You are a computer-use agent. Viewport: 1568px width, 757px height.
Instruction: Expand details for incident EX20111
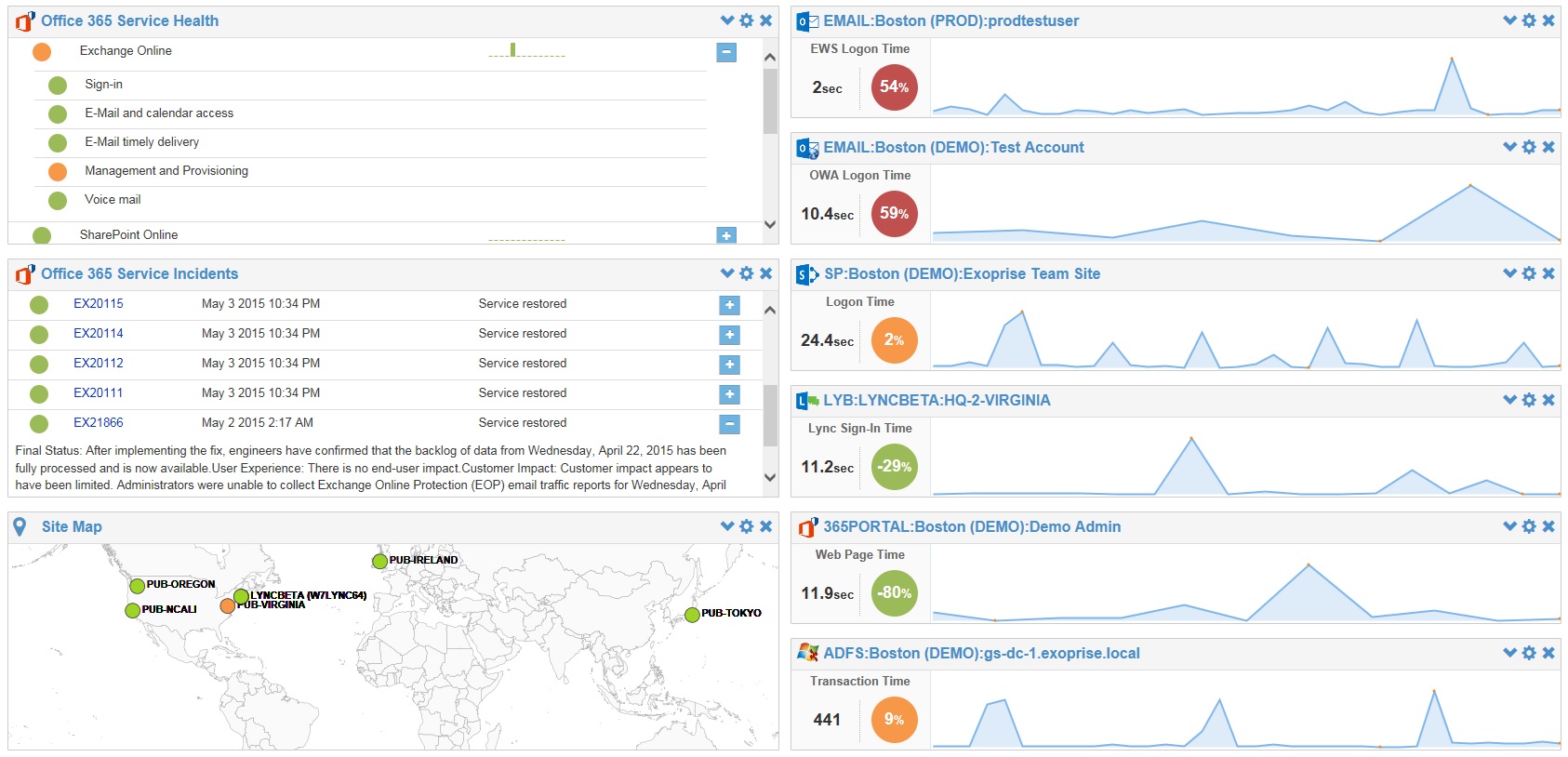click(x=729, y=394)
